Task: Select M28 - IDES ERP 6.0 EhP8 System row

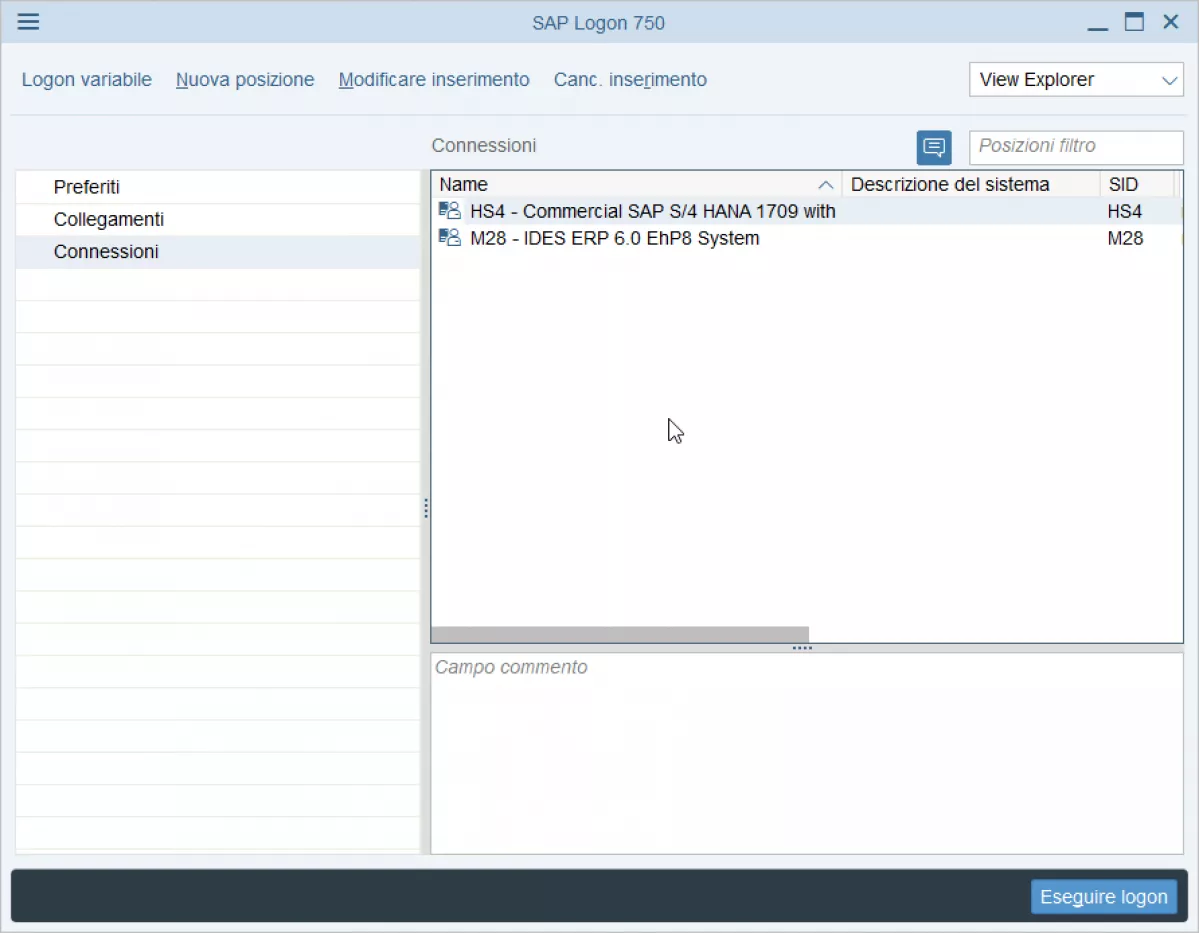Action: click(x=807, y=239)
